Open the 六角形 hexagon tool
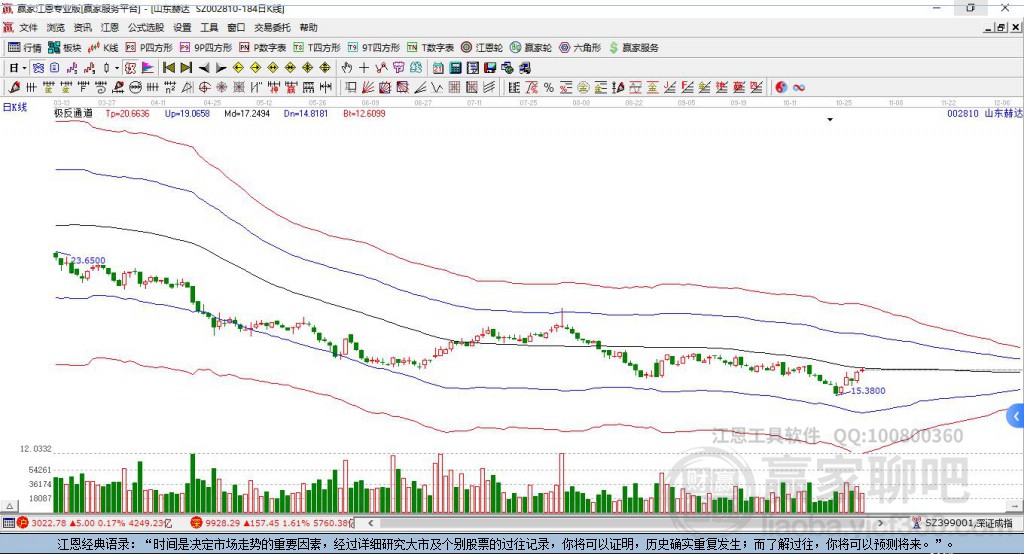This screenshot has width=1024, height=554. click(x=580, y=47)
